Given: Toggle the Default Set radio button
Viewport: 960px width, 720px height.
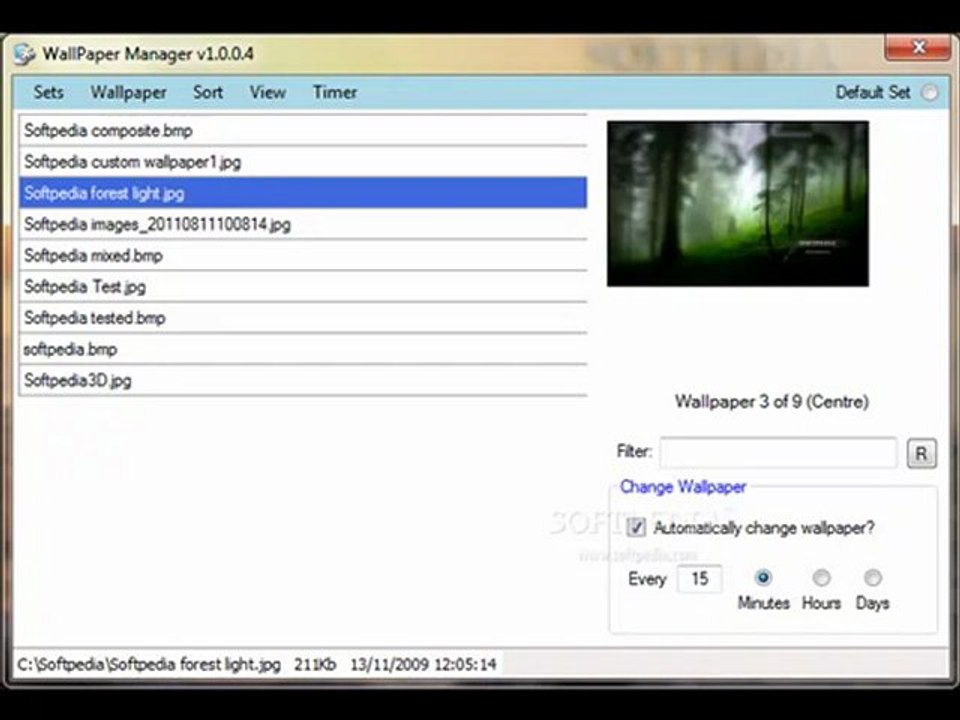Looking at the screenshot, I should pyautogui.click(x=930, y=92).
